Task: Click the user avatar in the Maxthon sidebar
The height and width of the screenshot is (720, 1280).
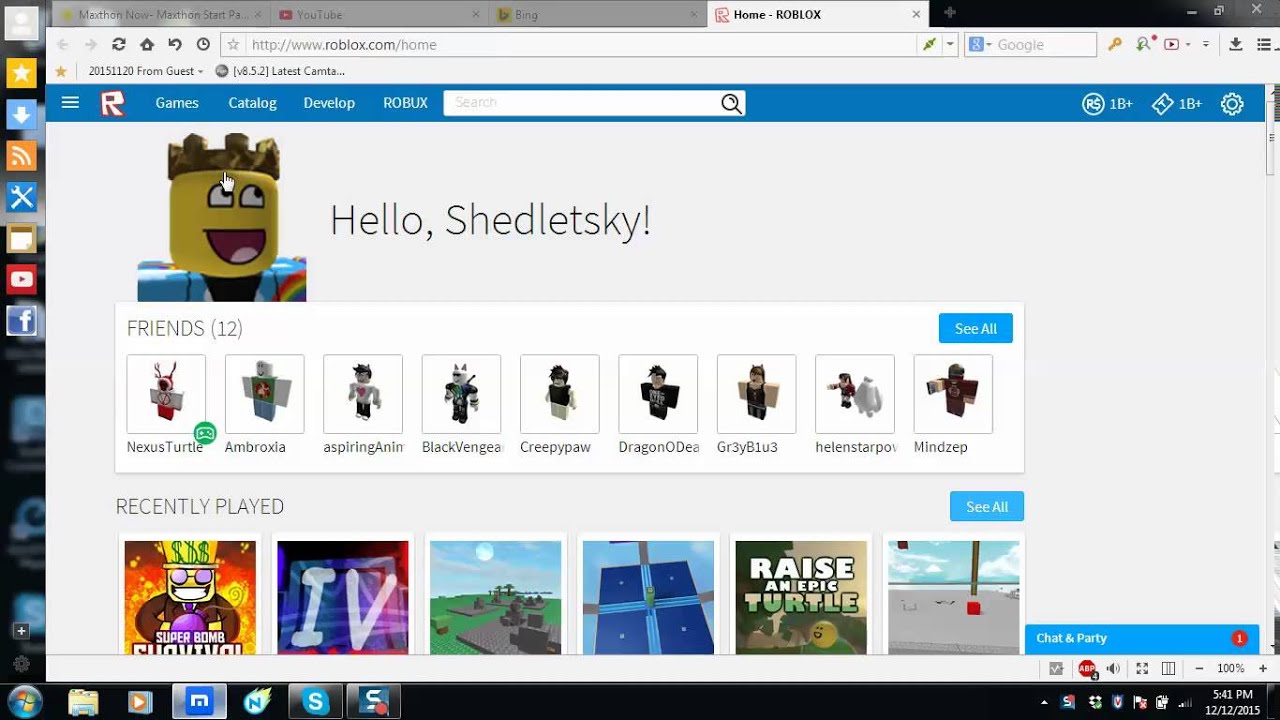Action: [21, 24]
